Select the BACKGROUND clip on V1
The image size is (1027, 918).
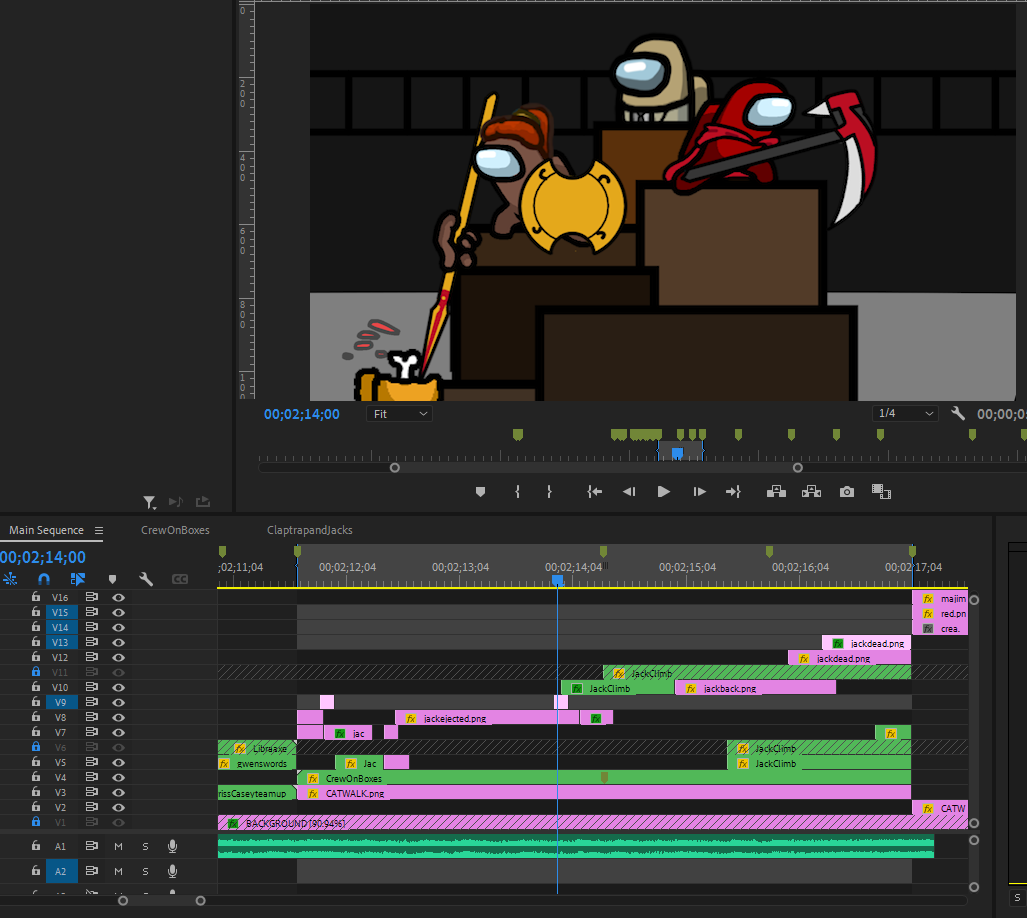(x=593, y=823)
